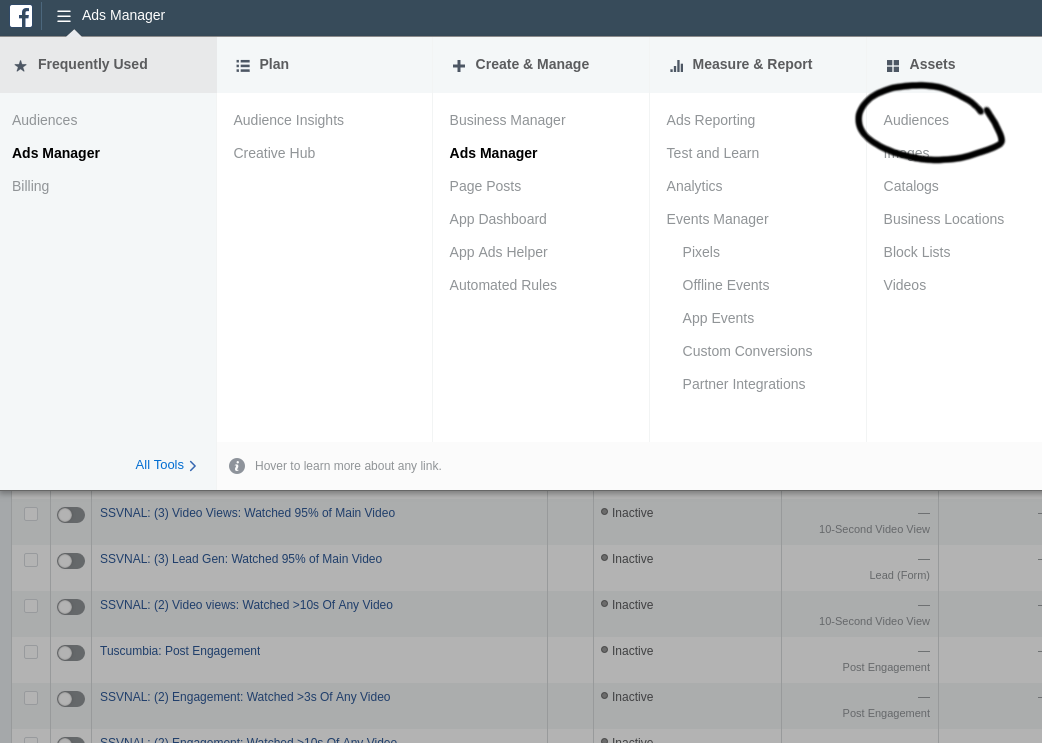
Task: Click the Frequently Used star icon
Action: point(20,66)
